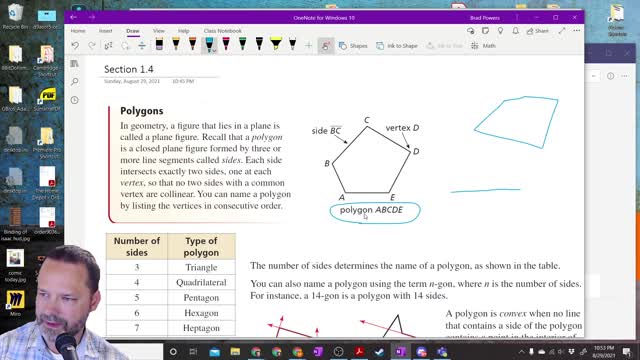Image resolution: width=640 pixels, height=360 pixels.
Task: Click the Quadrilateral cell in the table
Action: pos(201,282)
